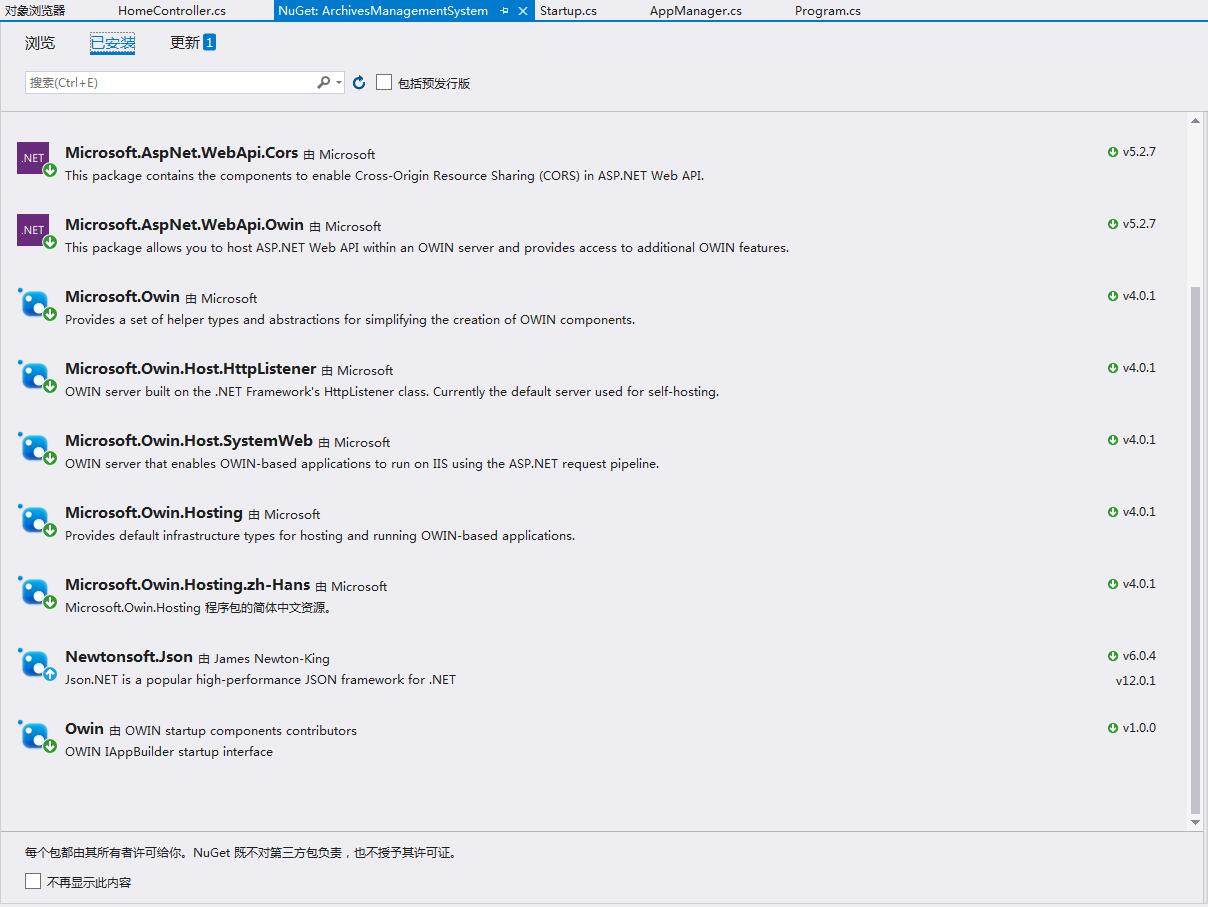Open the HomeController.cs document tab
1208x907 pixels.
172,11
